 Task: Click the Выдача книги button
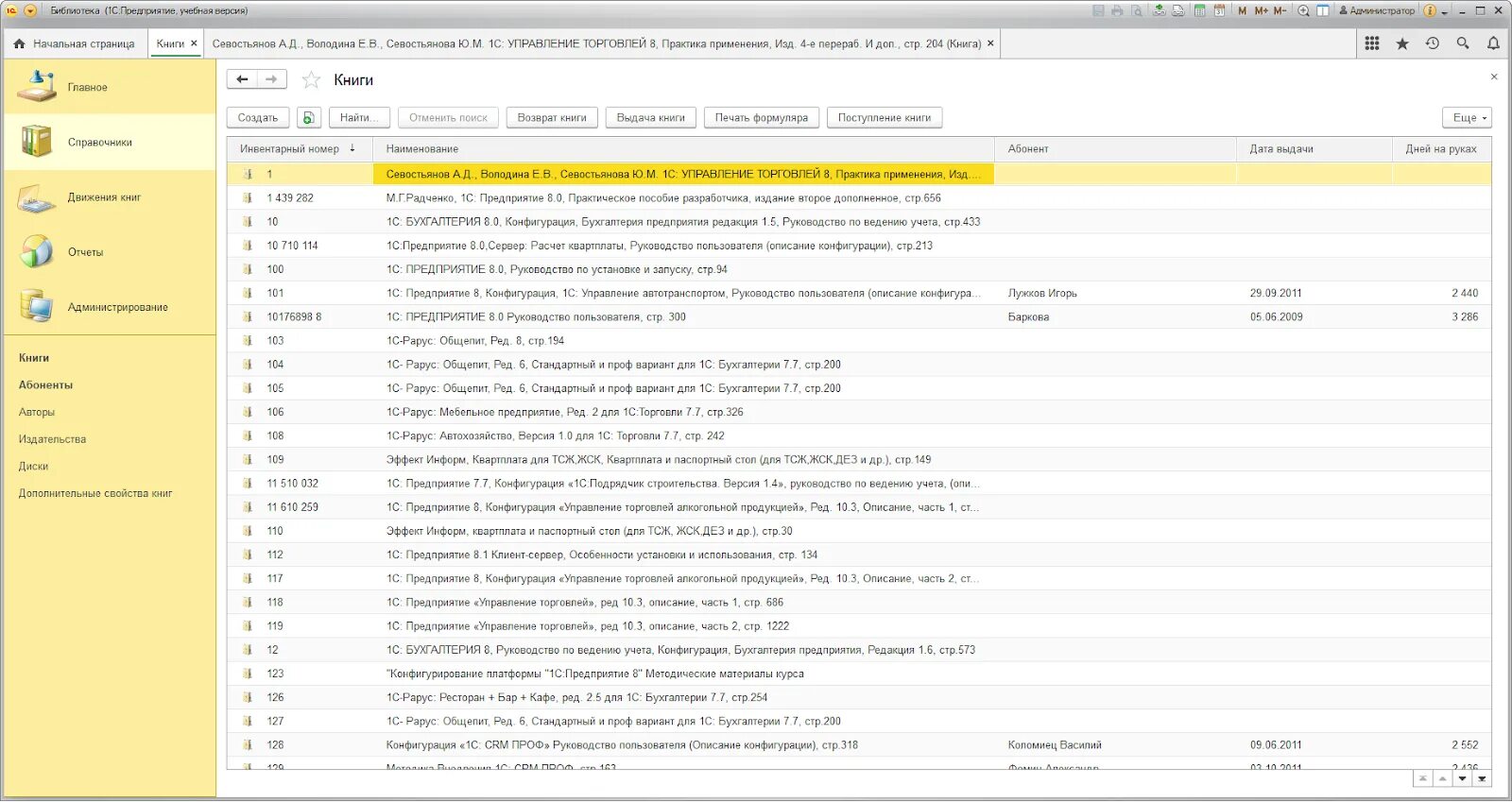pos(651,118)
